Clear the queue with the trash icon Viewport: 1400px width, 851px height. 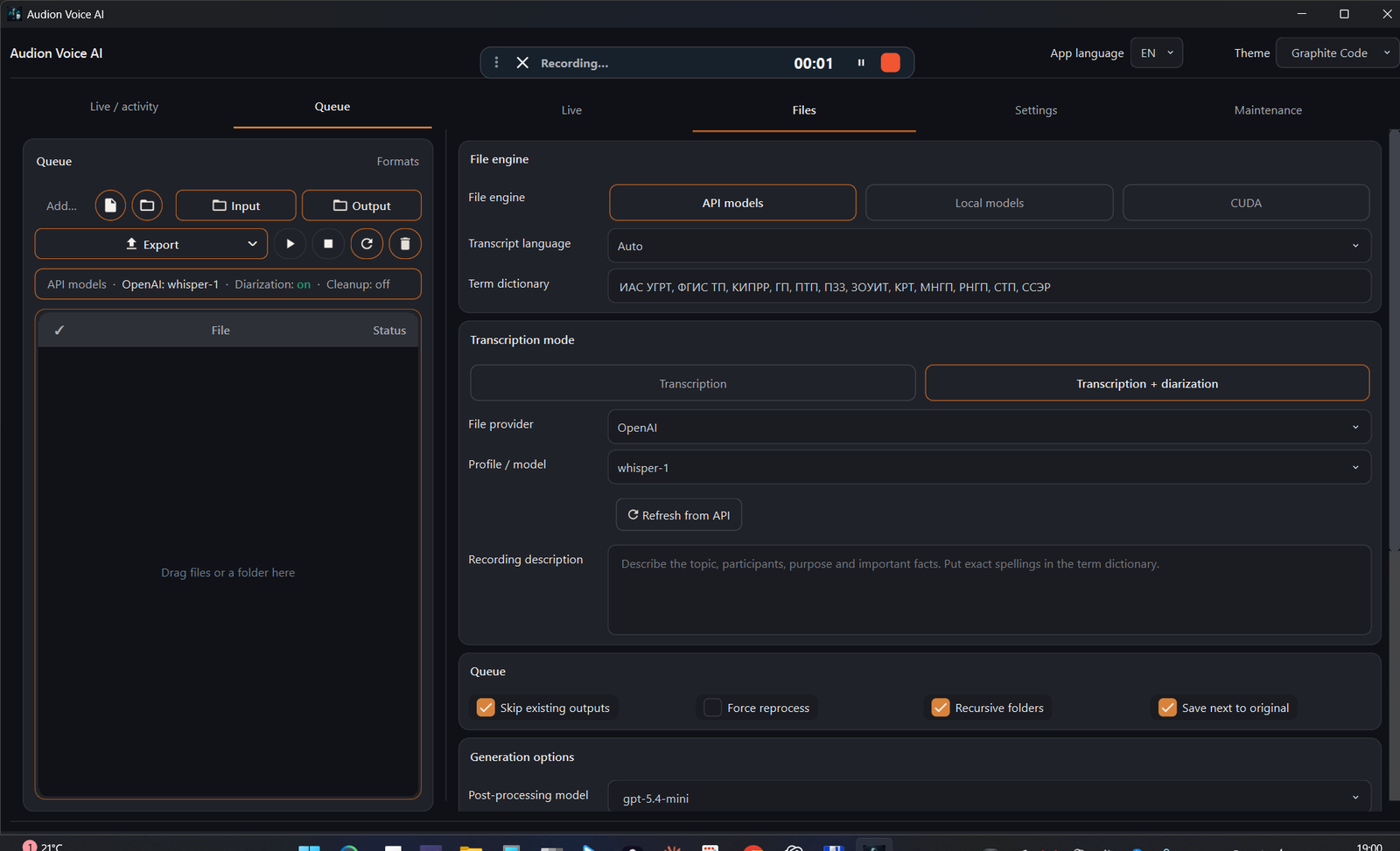(405, 244)
